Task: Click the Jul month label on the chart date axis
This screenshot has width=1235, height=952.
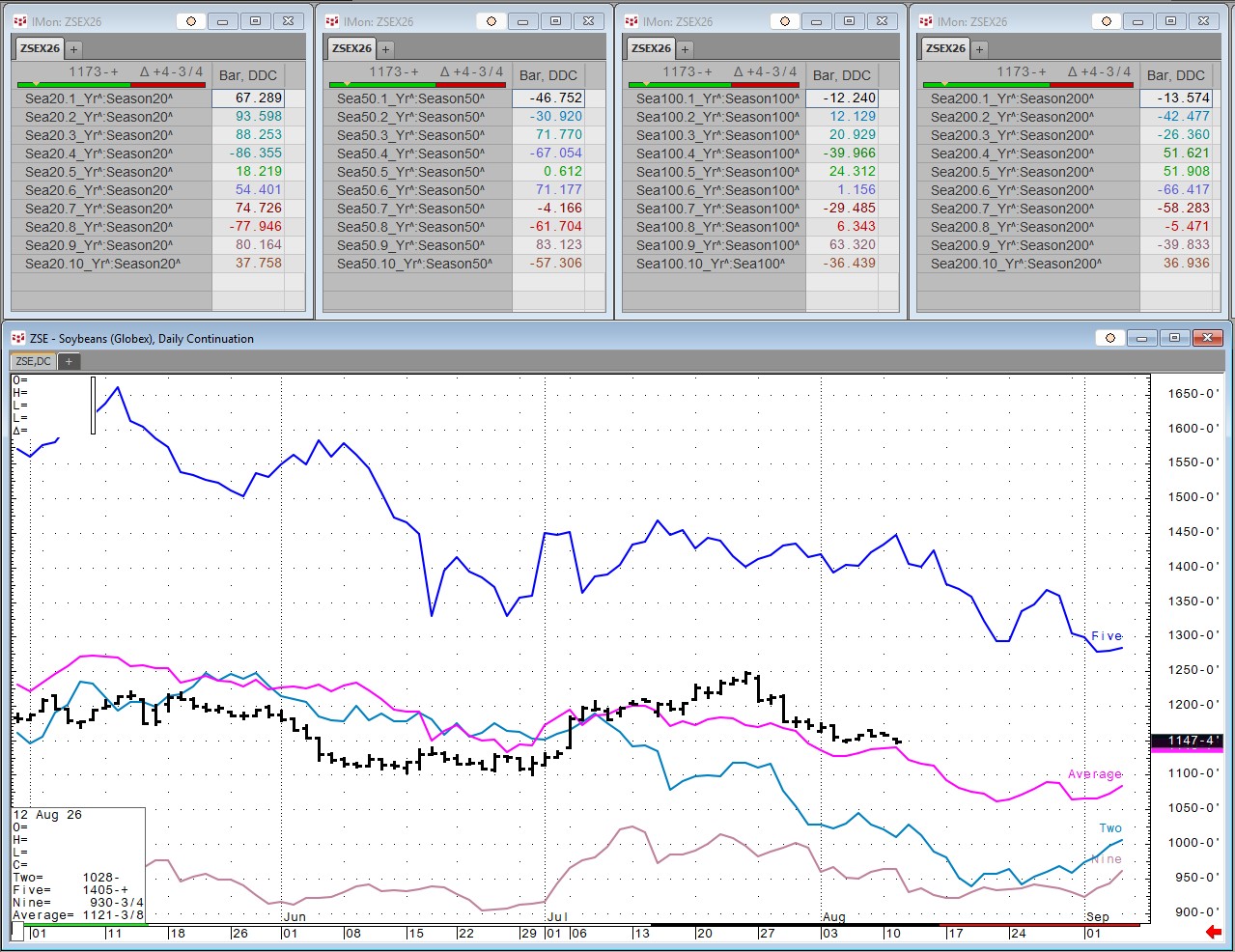Action: tap(557, 917)
